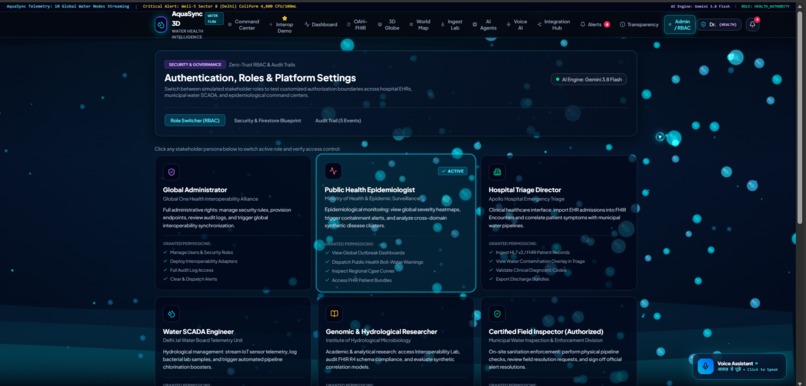Click the Certified Field Inspector shield-check icon
The image size is (806, 386).
click(x=497, y=314)
